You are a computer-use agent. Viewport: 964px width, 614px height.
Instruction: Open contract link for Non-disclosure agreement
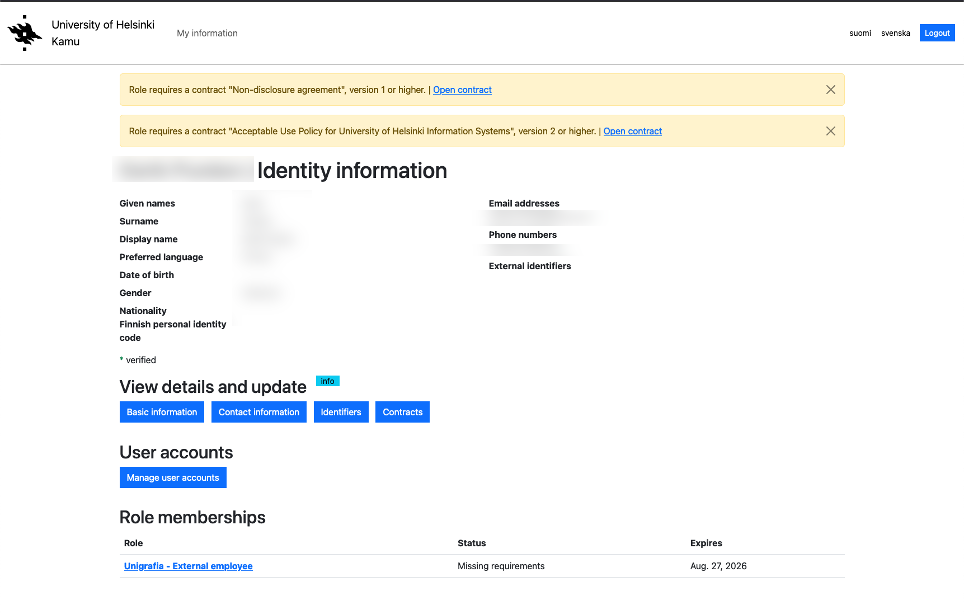pyautogui.click(x=462, y=90)
